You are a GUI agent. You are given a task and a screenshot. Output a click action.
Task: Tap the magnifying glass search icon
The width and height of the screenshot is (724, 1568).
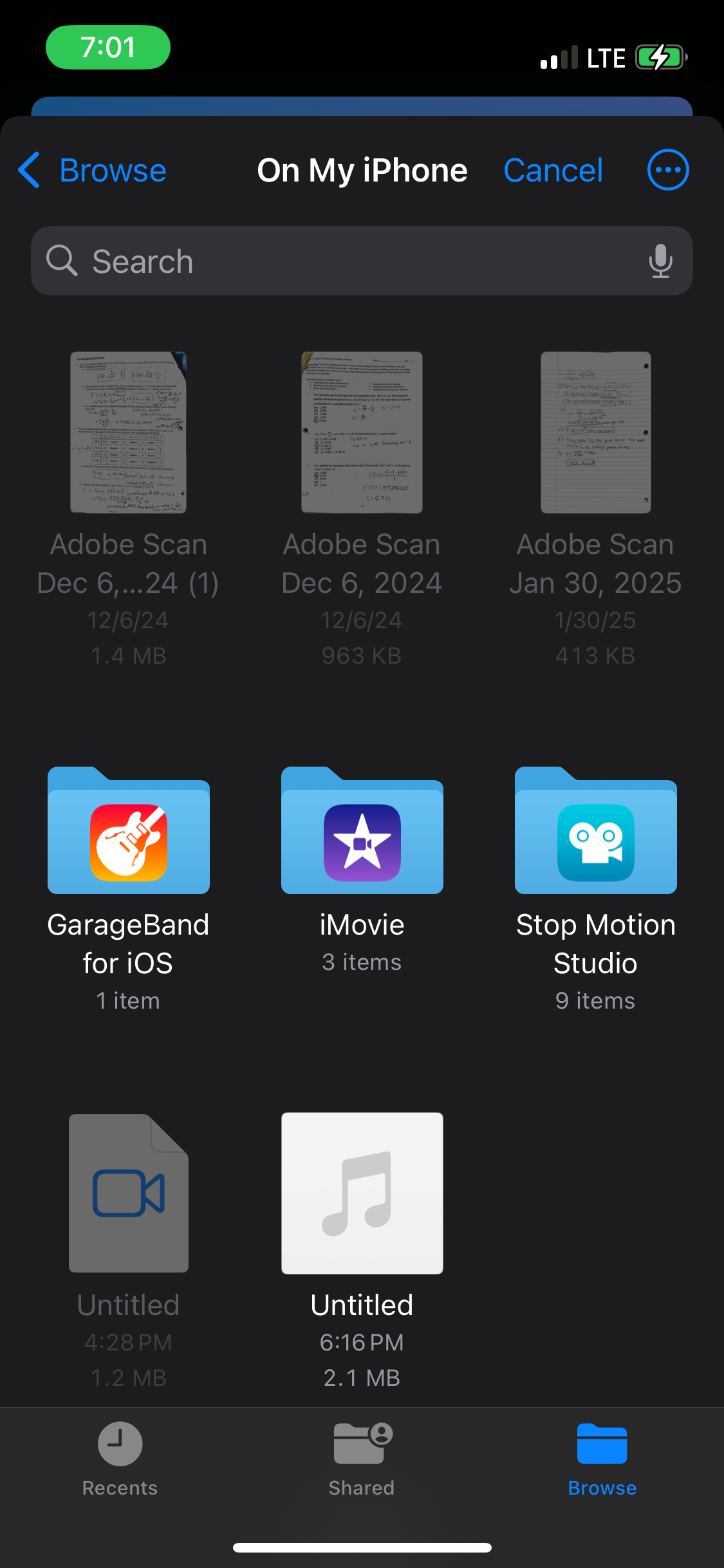pos(62,261)
